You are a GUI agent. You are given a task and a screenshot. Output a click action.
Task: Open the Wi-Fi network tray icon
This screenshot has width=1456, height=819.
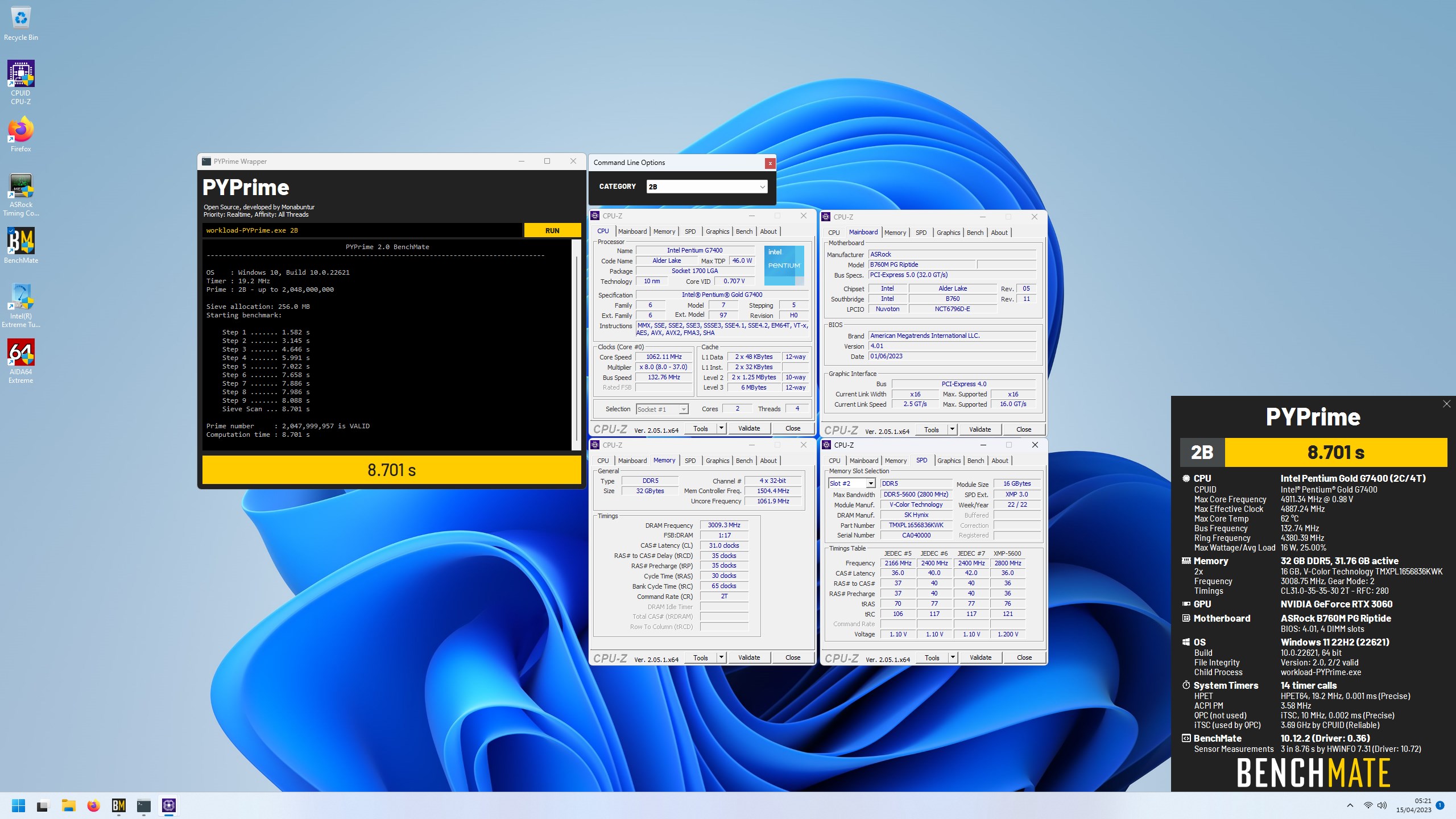click(1368, 805)
